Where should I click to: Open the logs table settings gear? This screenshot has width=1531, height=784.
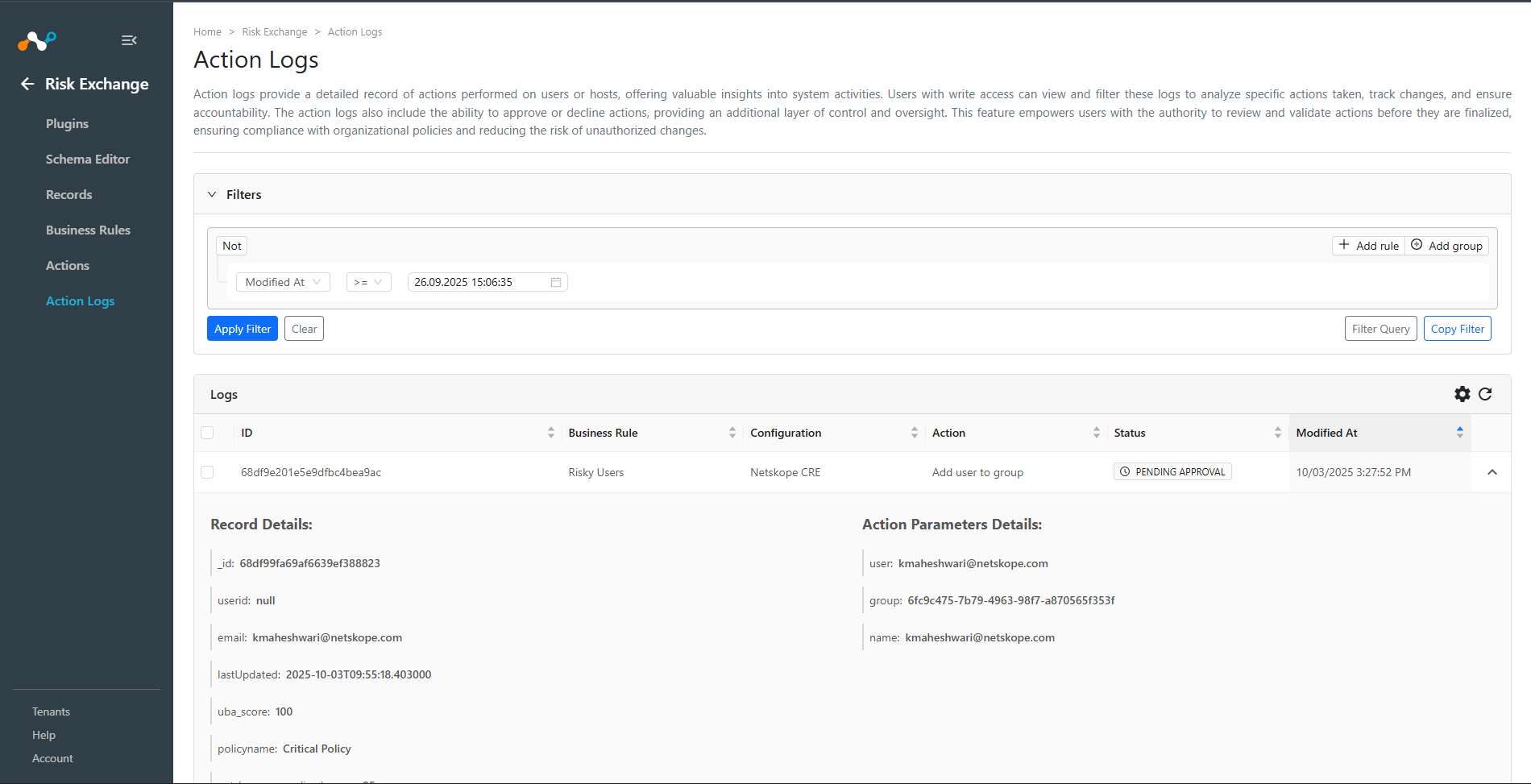click(1463, 394)
